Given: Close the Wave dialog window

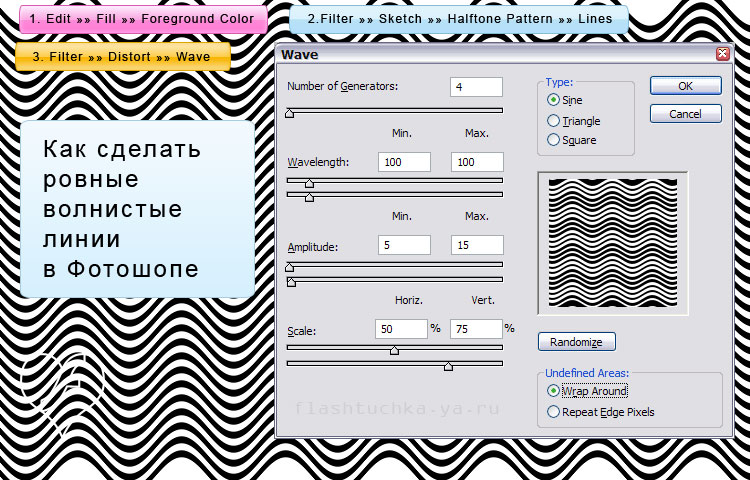Looking at the screenshot, I should [x=723, y=54].
